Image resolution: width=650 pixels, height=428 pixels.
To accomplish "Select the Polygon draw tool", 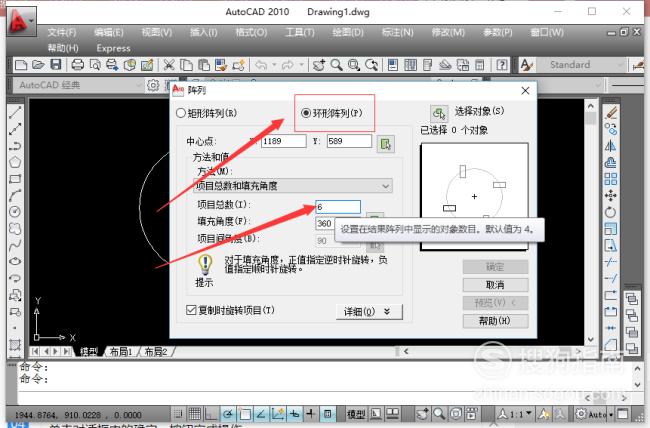I will tap(15, 162).
